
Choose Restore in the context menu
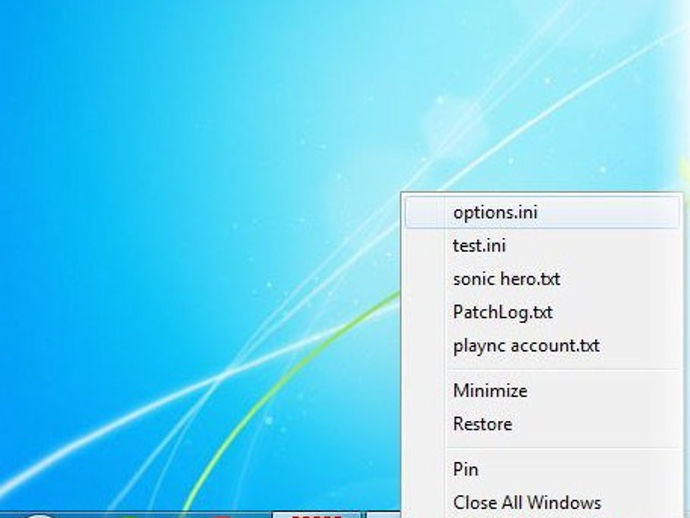pyautogui.click(x=542, y=424)
